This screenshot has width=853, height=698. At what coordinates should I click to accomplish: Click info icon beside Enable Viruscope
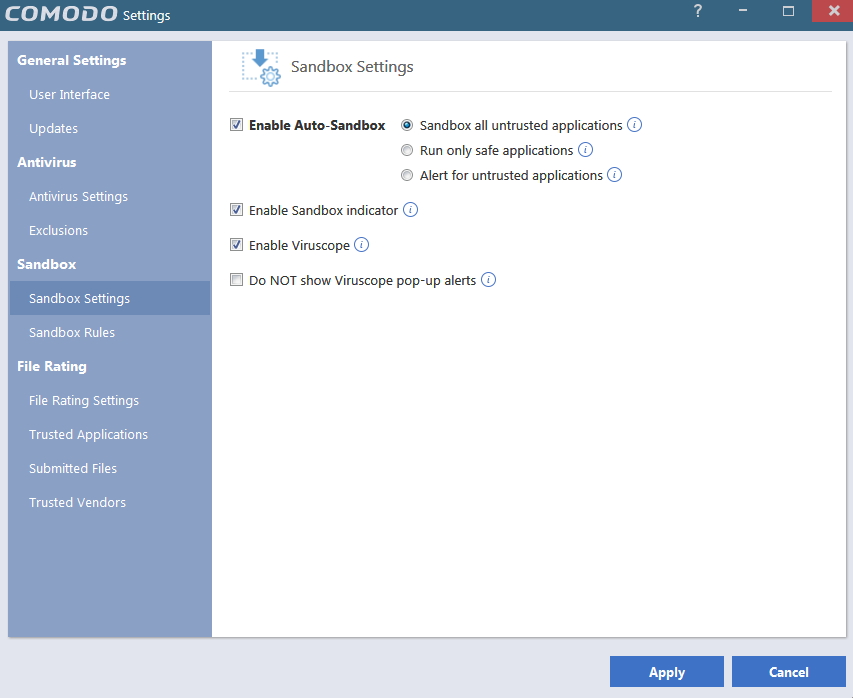(x=361, y=245)
